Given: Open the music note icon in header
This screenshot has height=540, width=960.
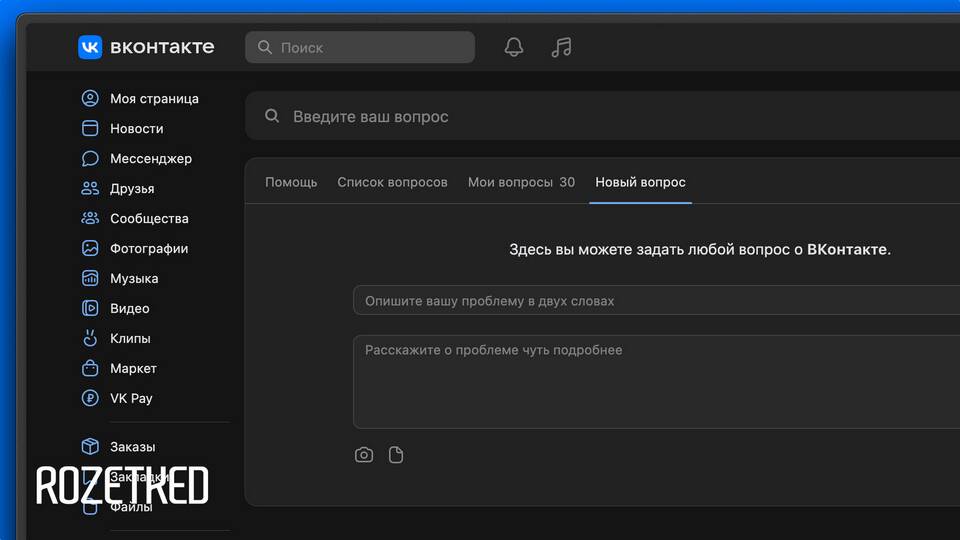Looking at the screenshot, I should [x=561, y=47].
